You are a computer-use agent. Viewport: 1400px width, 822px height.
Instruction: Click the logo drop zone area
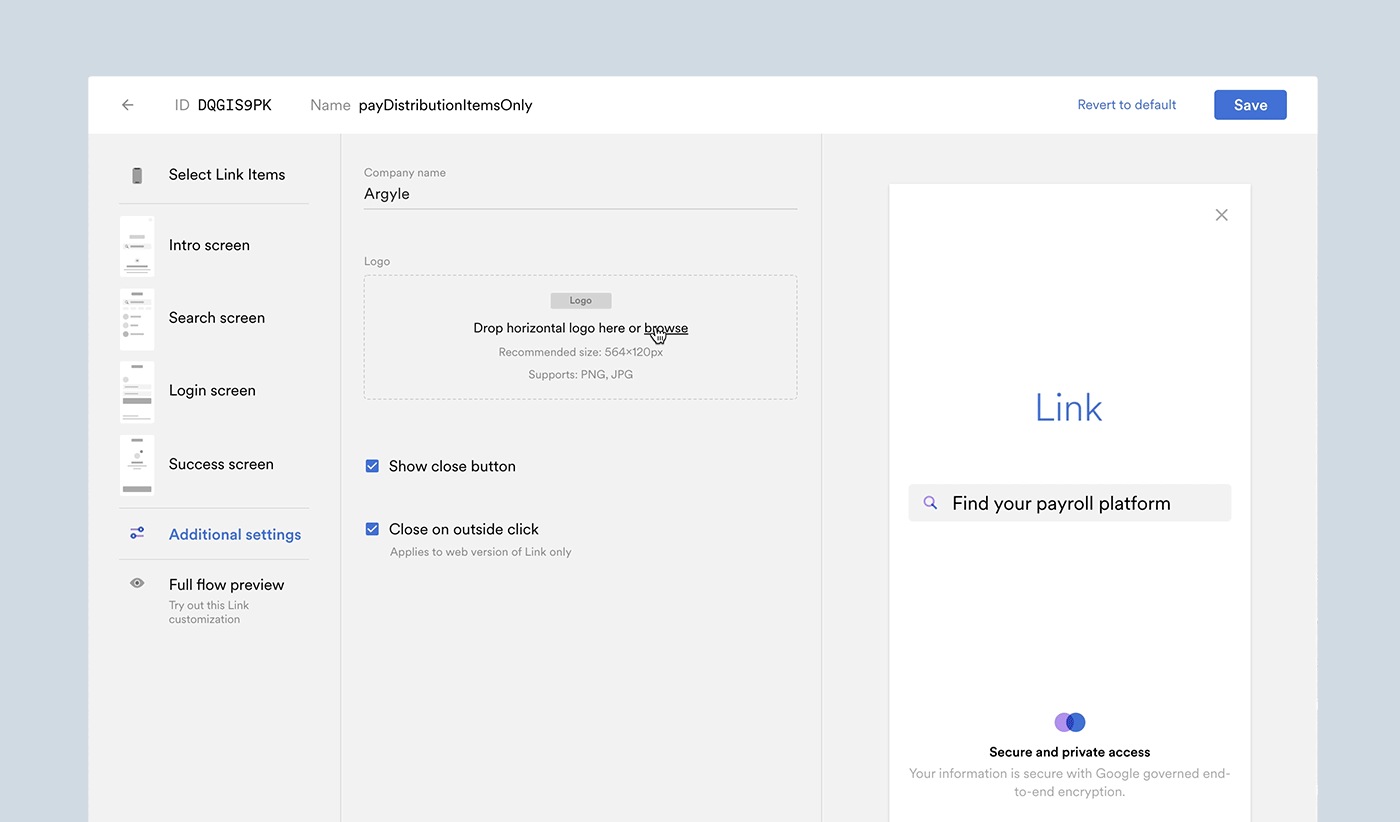pyautogui.click(x=580, y=338)
